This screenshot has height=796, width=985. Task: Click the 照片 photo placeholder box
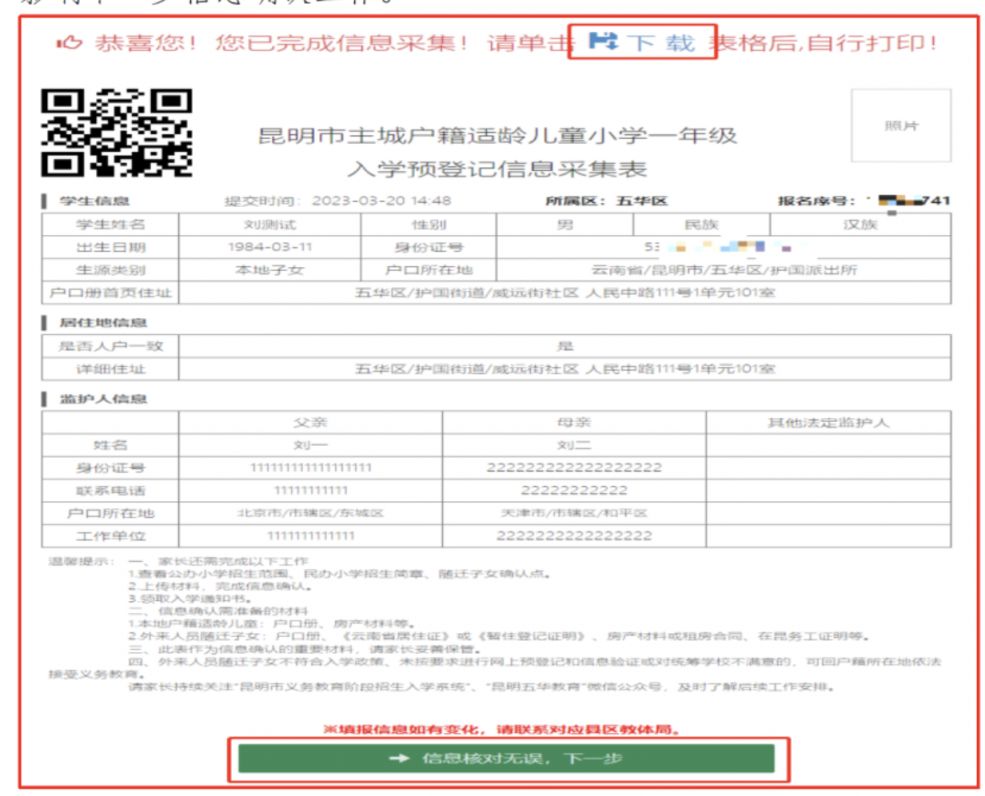(901, 125)
